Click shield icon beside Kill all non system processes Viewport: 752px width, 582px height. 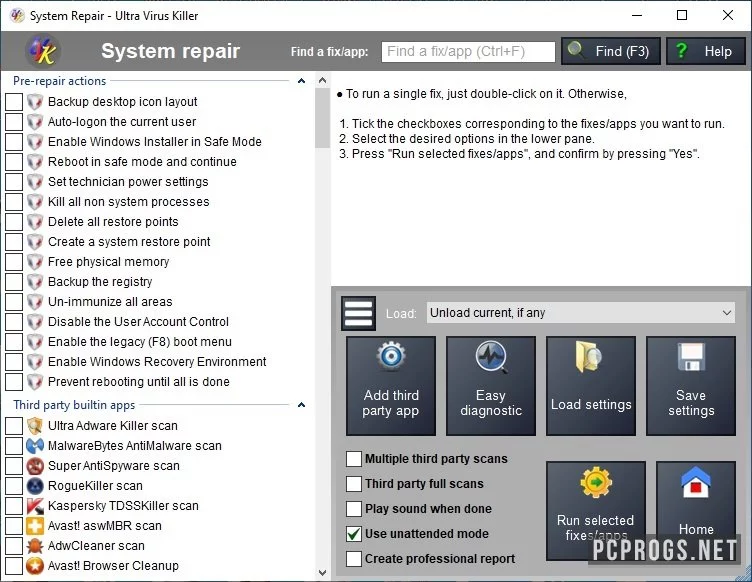click(35, 201)
